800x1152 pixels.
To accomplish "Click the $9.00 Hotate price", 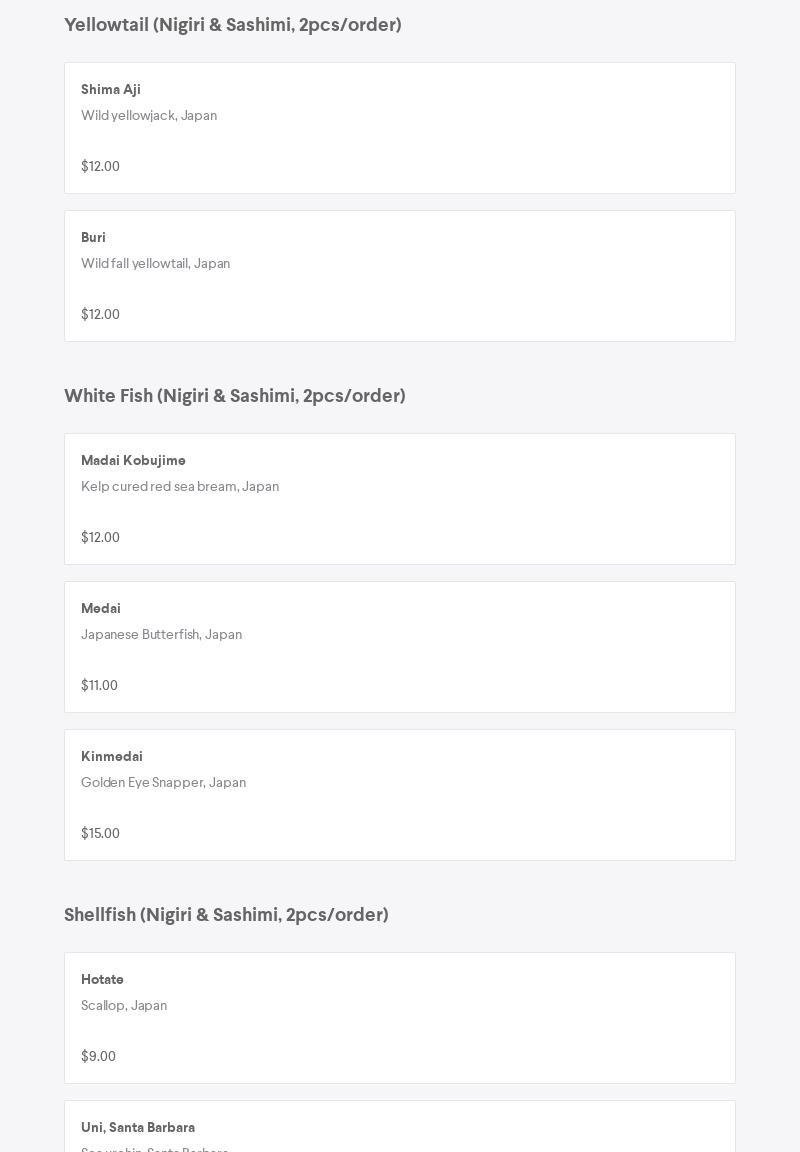I will point(98,1057).
